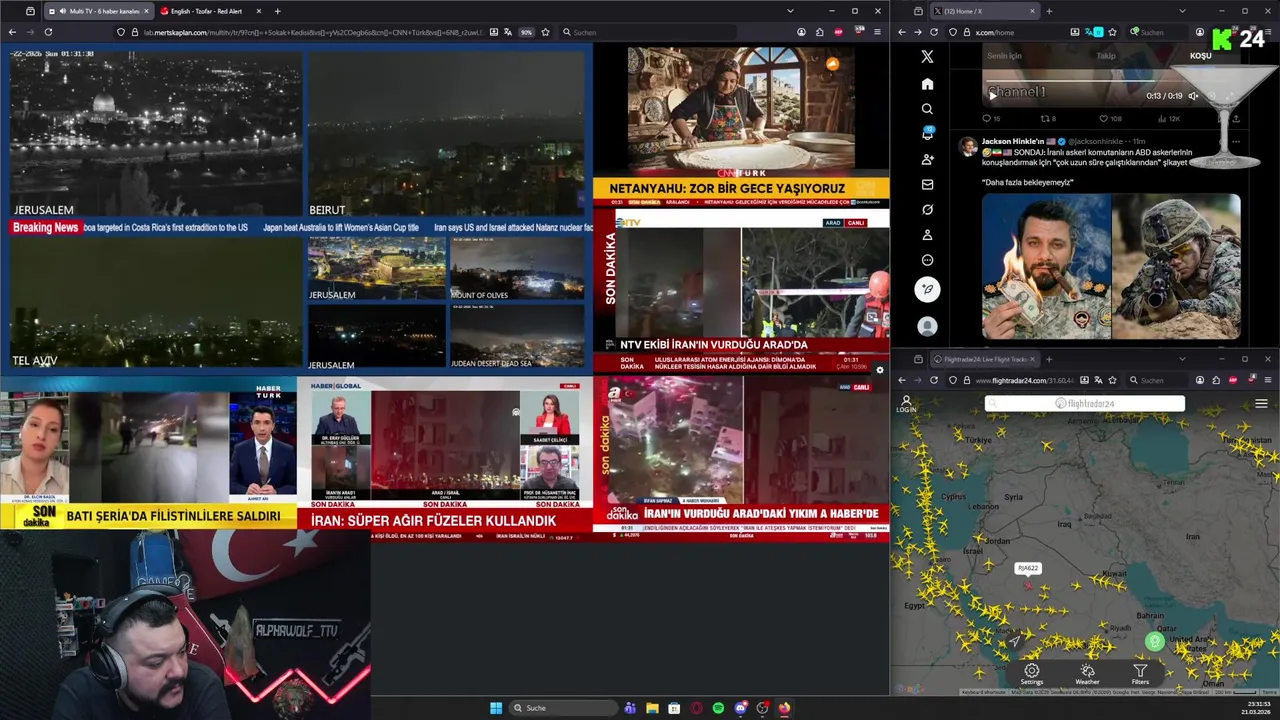Adjust 90% zoom indicator in address bar
This screenshot has width=1280, height=720.
526,32
